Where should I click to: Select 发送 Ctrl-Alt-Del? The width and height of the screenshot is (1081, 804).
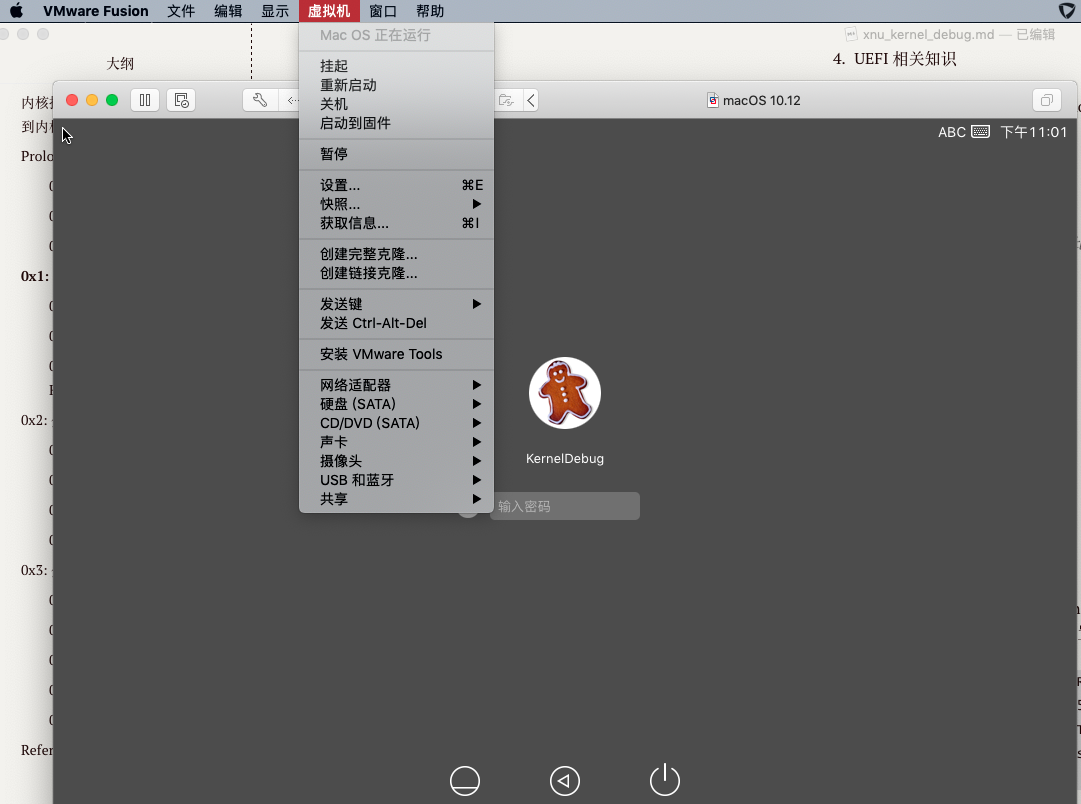tap(396, 323)
